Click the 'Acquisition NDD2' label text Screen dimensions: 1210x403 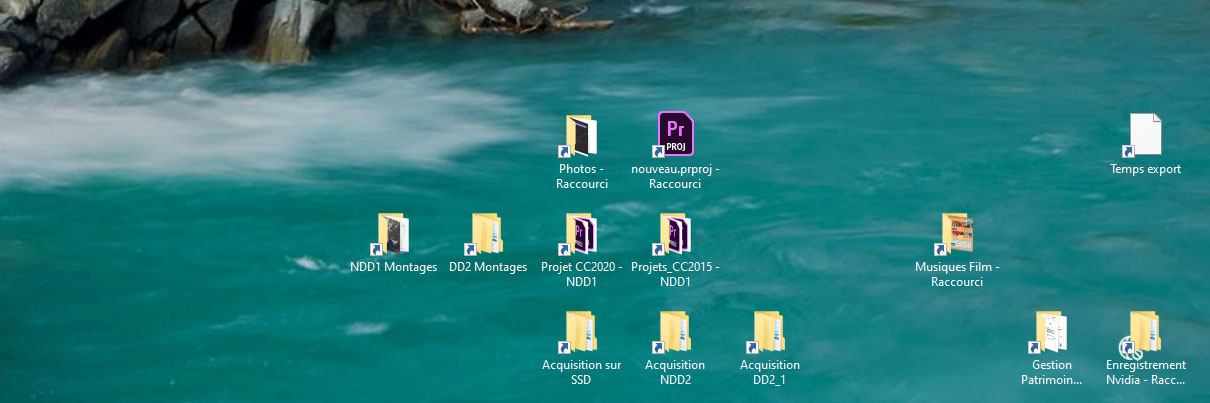point(676,372)
